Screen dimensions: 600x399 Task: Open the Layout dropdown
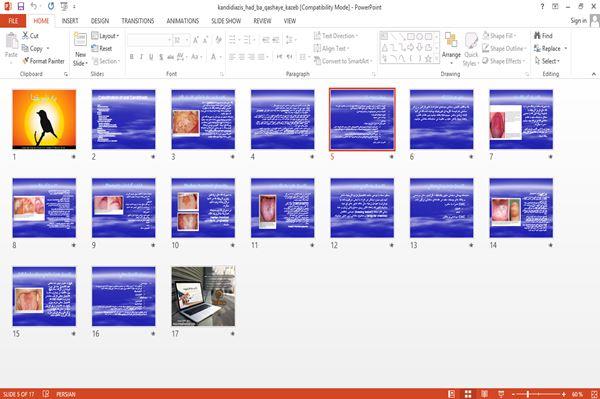[x=105, y=36]
